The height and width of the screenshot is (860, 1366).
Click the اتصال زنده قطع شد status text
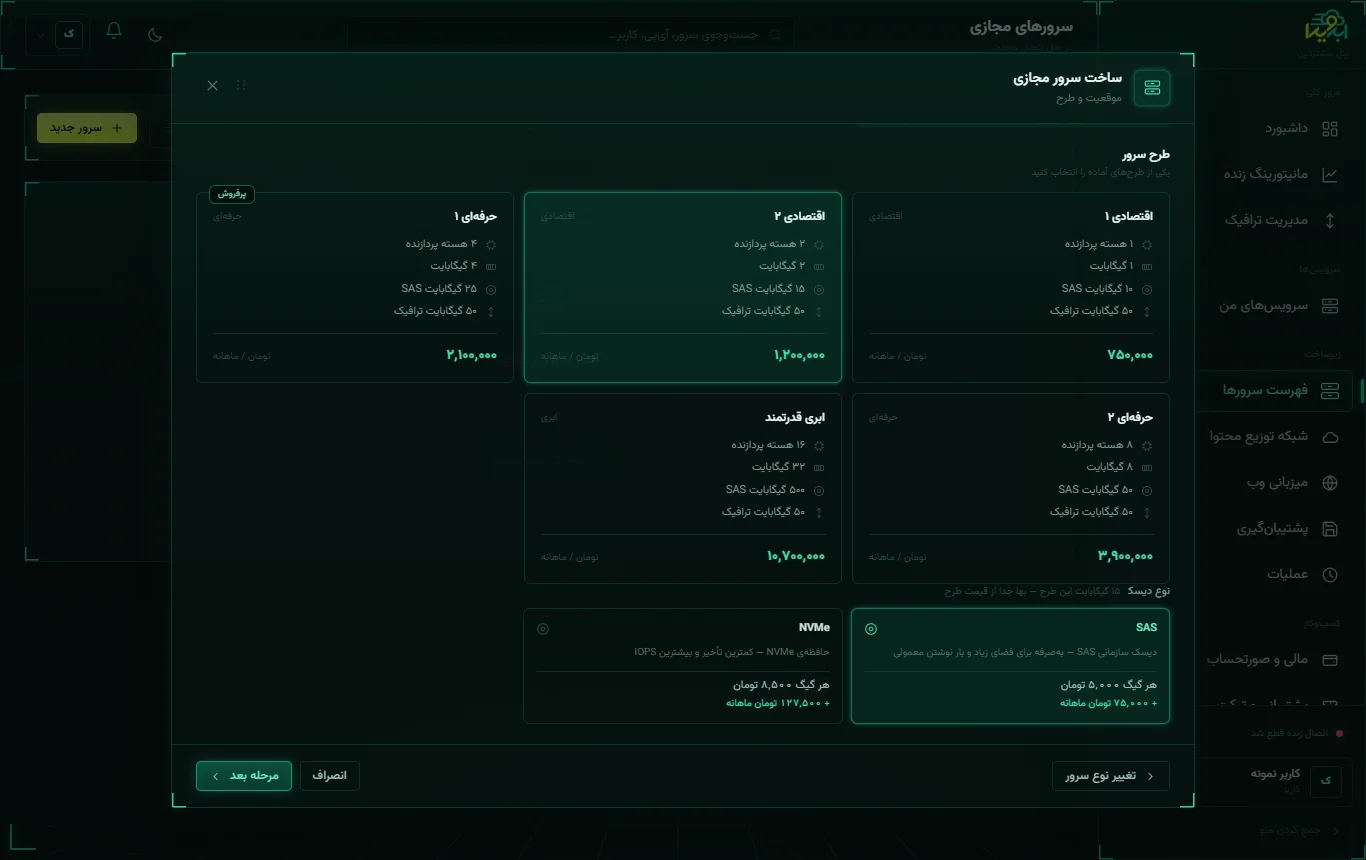point(1290,734)
